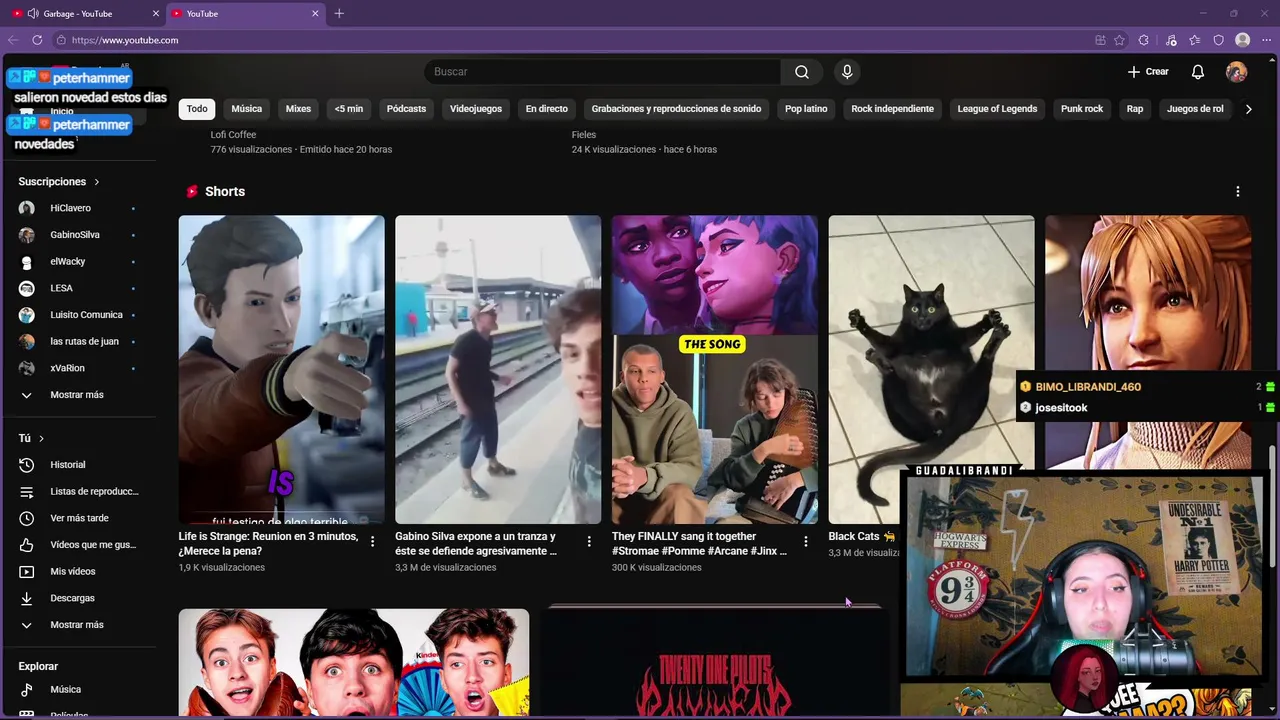Viewport: 1280px width, 720px height.
Task: Select the <5 min filter chip
Action: (x=349, y=109)
